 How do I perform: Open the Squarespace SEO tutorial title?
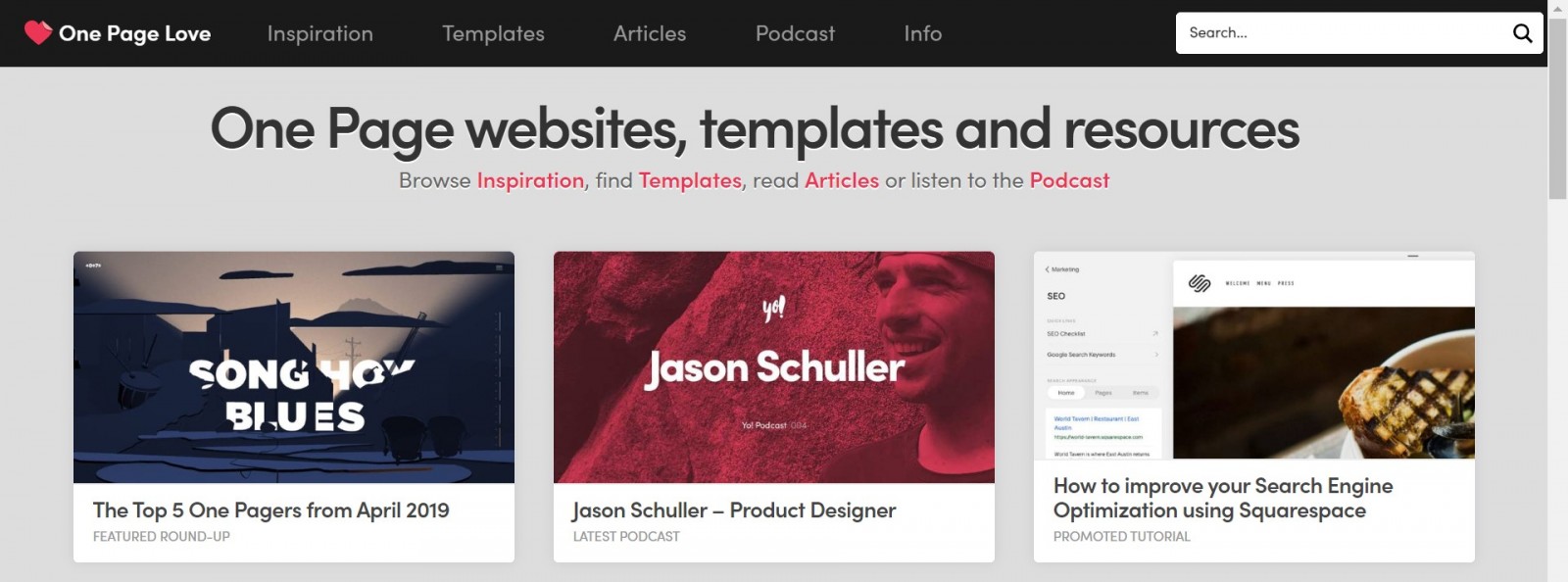click(1223, 498)
